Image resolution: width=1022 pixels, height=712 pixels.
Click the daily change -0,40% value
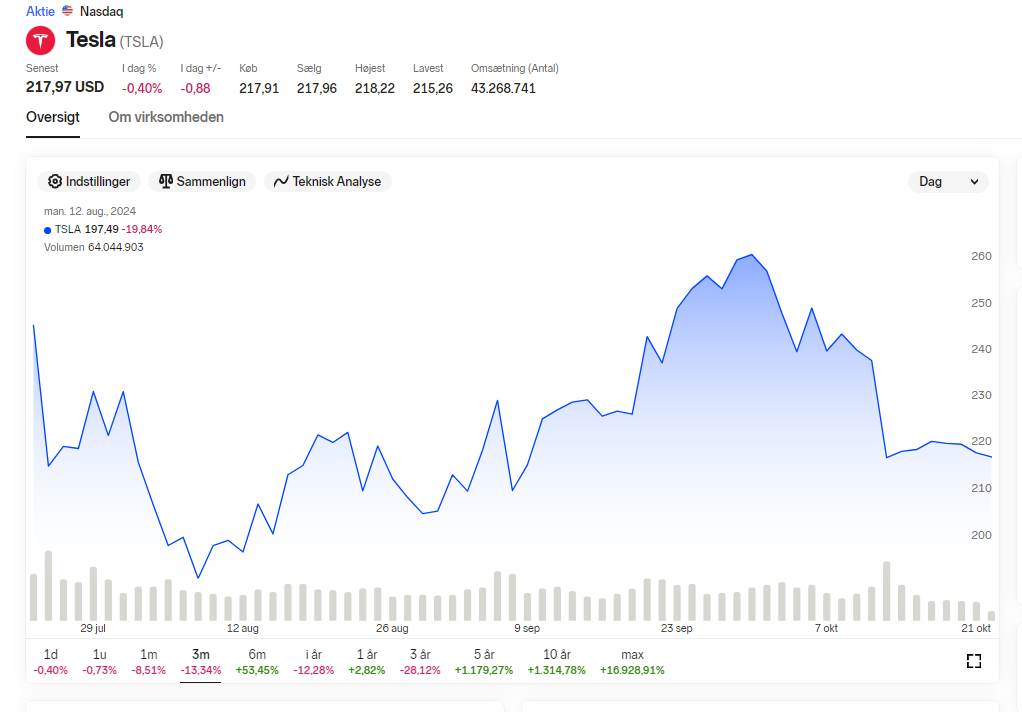[x=142, y=88]
